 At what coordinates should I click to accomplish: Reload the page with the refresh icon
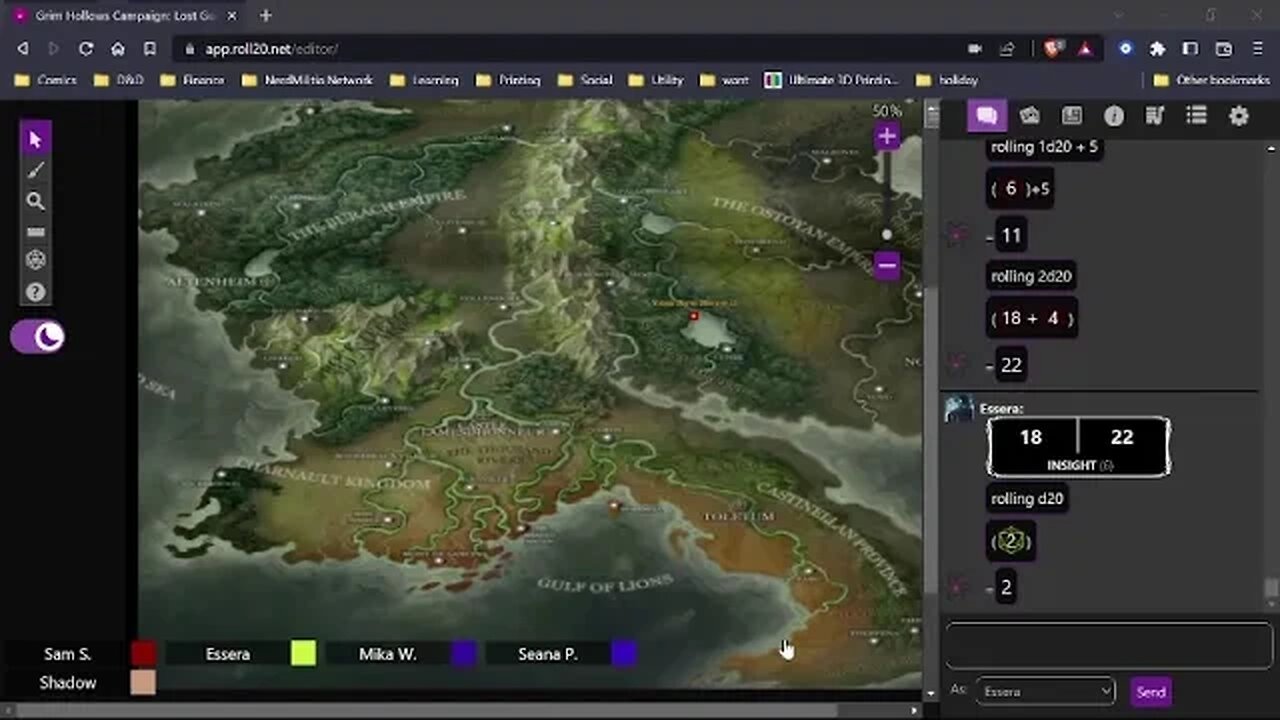(86, 48)
